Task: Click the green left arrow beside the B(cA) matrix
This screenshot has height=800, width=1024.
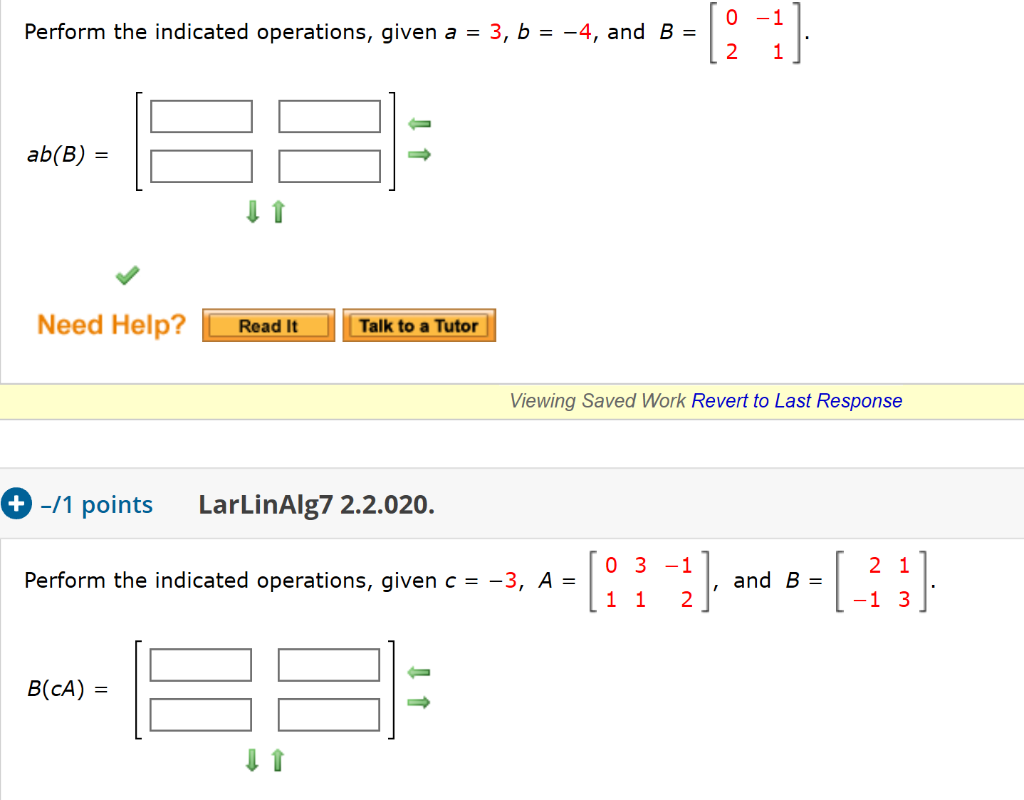Action: pos(418,673)
